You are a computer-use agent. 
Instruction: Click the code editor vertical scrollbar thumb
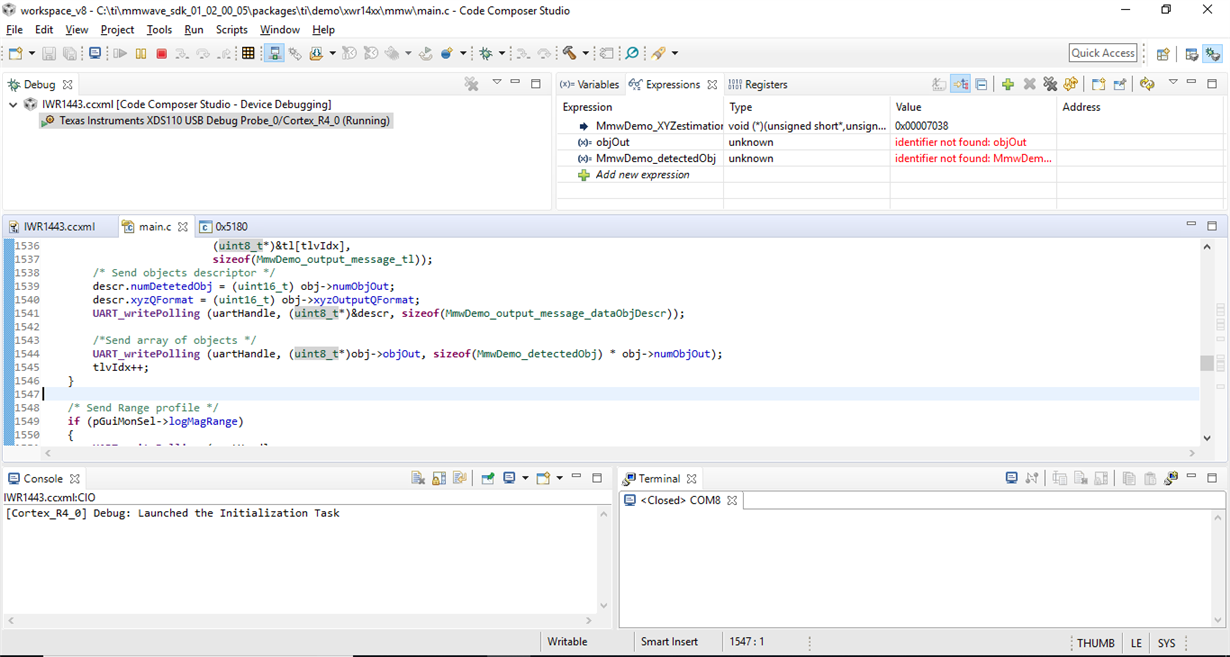(1206, 363)
